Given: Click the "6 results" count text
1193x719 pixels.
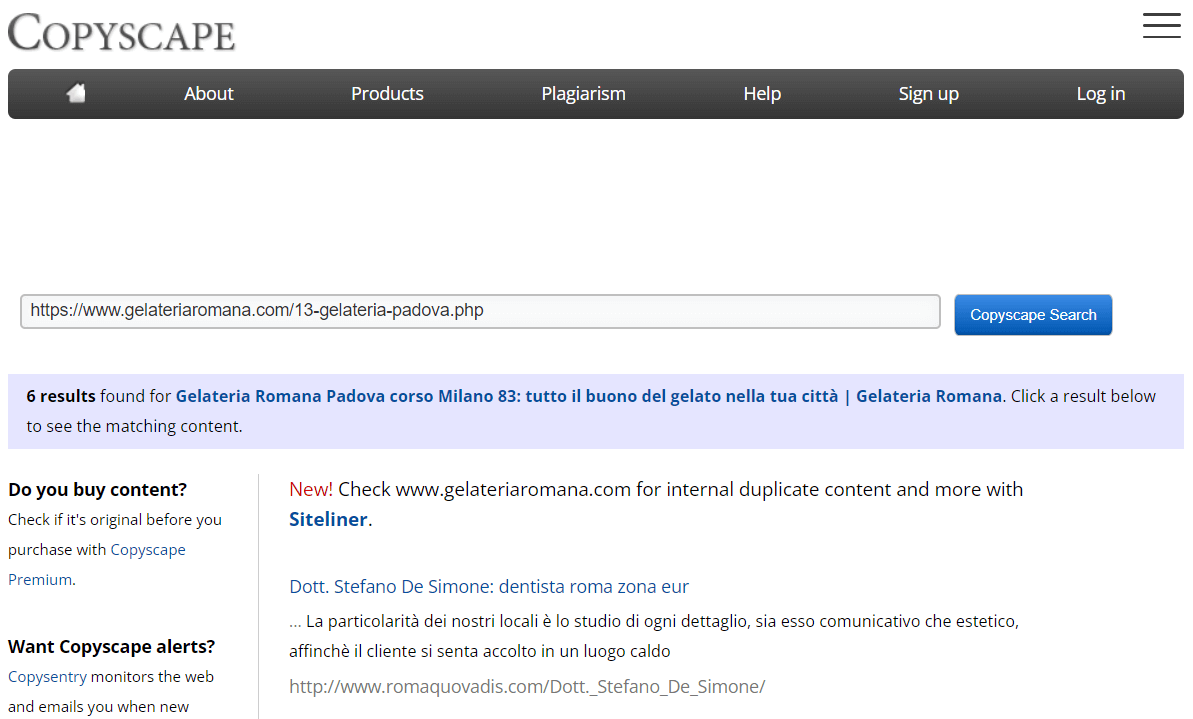Looking at the screenshot, I should [61, 396].
